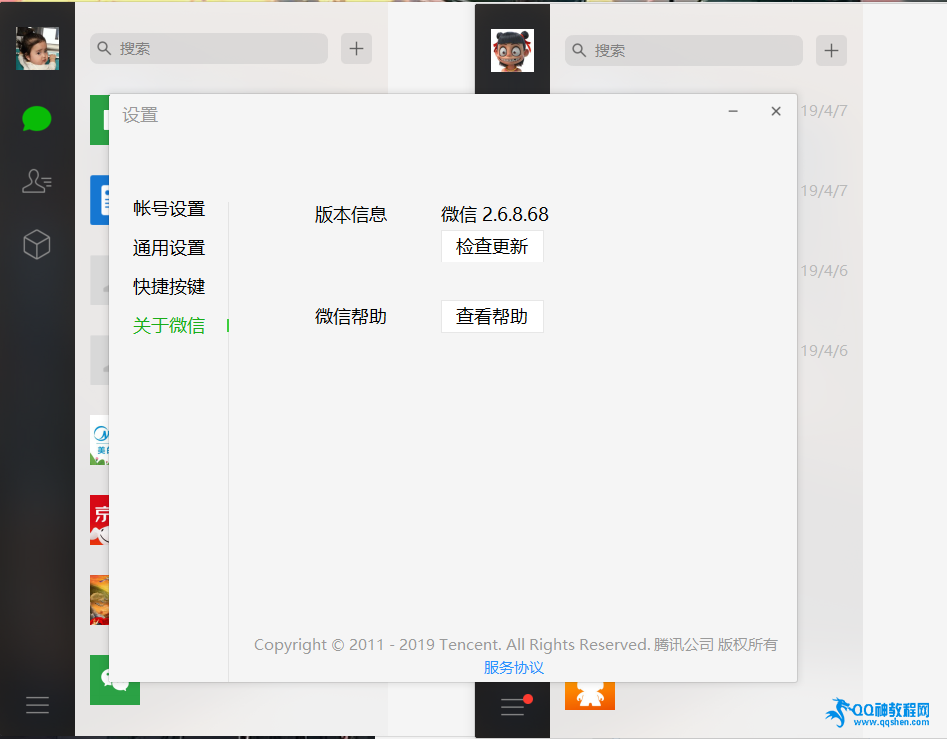Click the 版本信息 label
Viewport: 947px width, 739px height.
pyautogui.click(x=351, y=215)
